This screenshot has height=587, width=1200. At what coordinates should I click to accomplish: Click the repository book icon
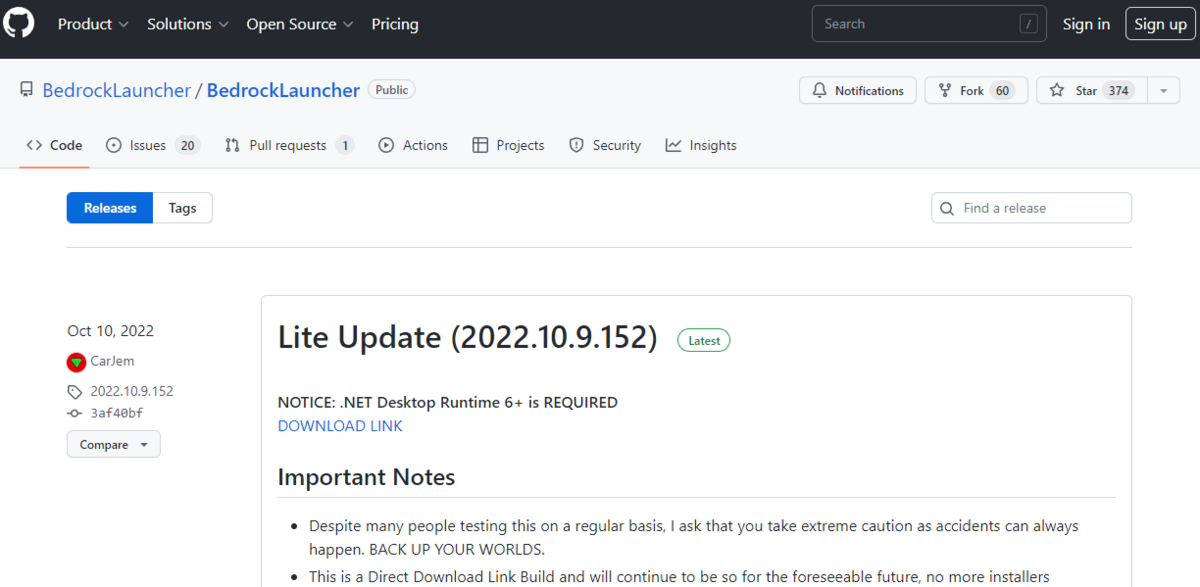[26, 90]
